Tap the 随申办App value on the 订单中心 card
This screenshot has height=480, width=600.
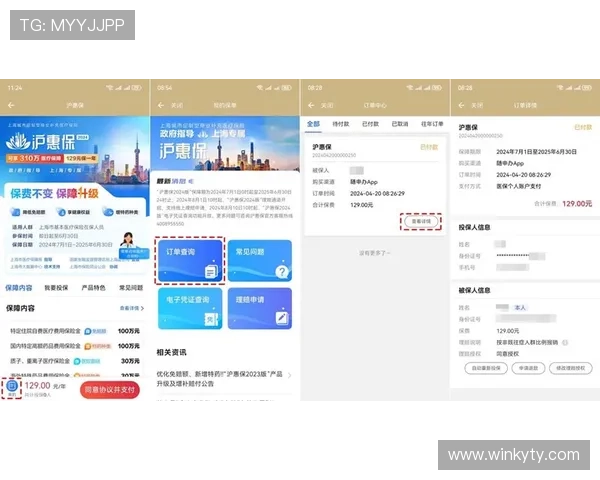(x=364, y=182)
